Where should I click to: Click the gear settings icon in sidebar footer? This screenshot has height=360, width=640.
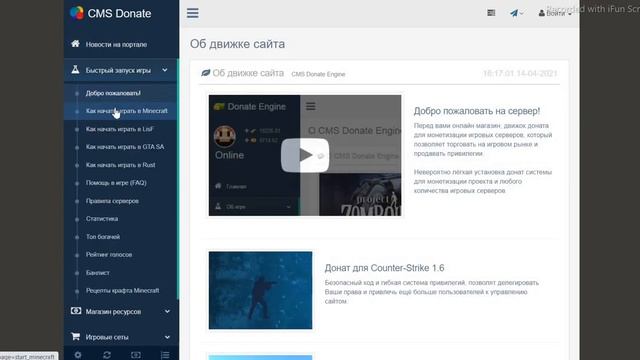coord(78,355)
